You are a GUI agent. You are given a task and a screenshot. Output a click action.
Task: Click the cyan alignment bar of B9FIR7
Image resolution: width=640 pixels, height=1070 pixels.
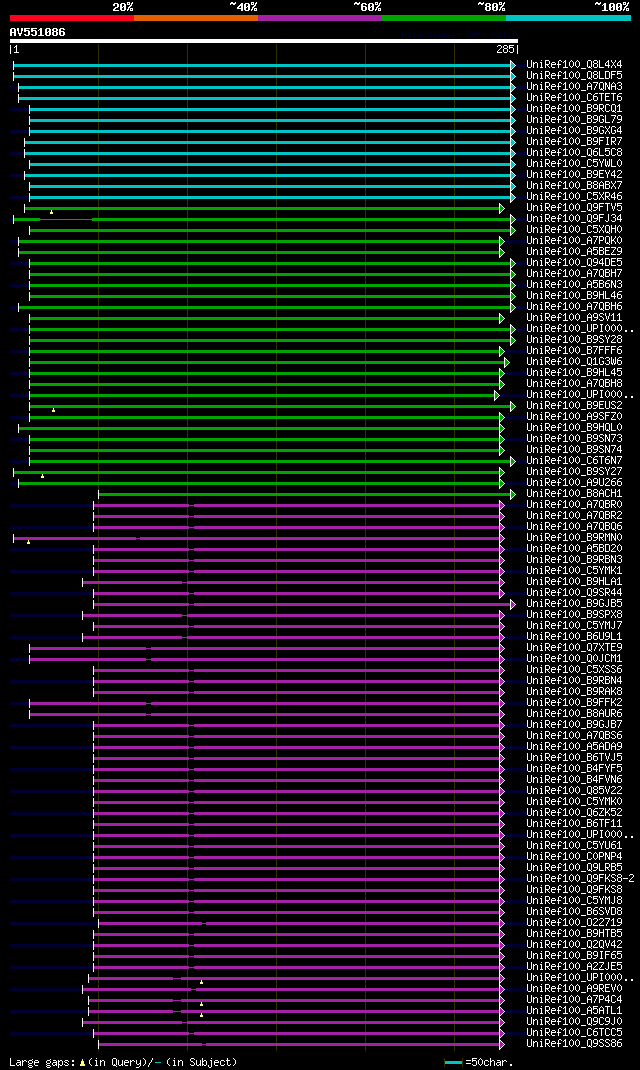268,142
